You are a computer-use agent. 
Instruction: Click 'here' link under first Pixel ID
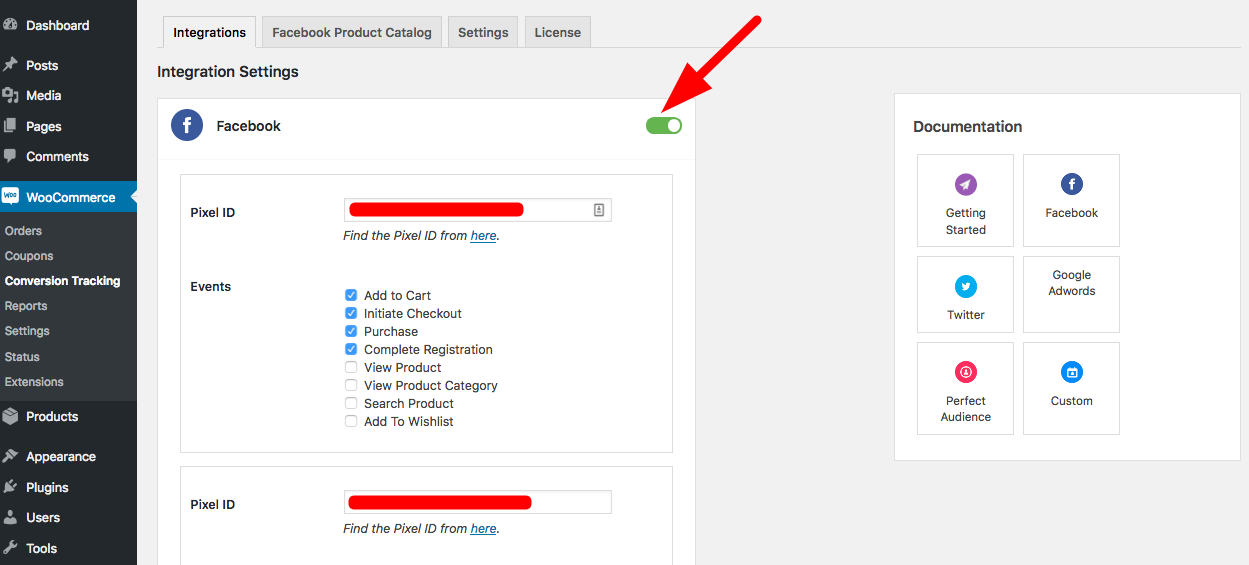pyautogui.click(x=483, y=236)
